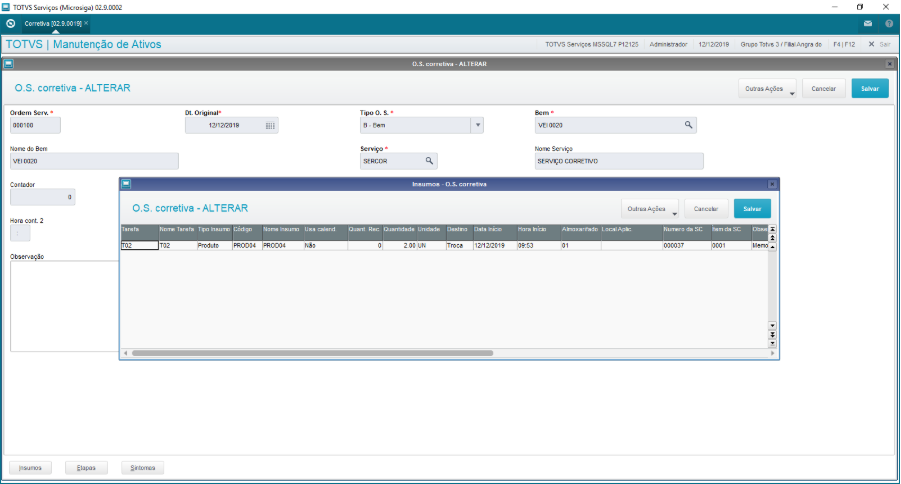Image resolution: width=901 pixels, height=484 pixels.
Task: Click Salvar in the Insumos dialog
Action: [x=752, y=209]
